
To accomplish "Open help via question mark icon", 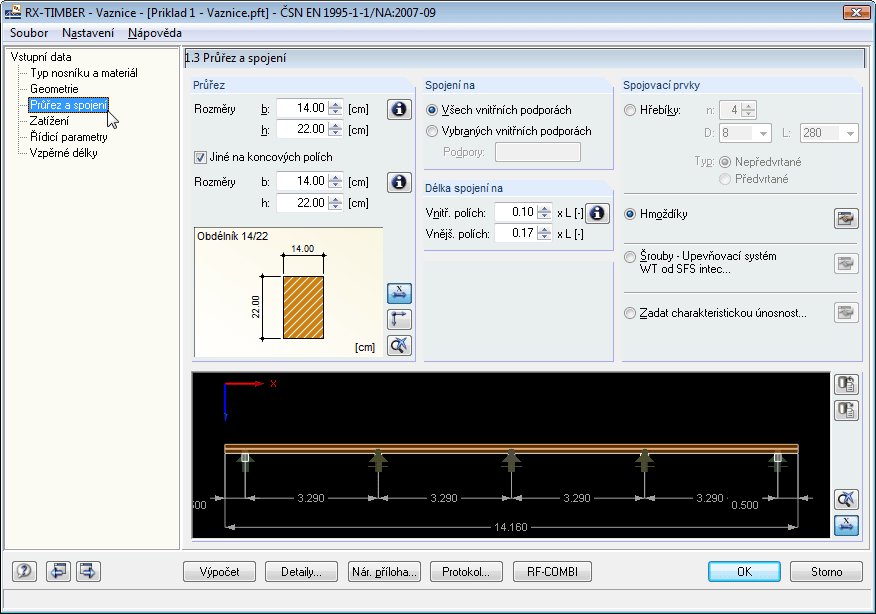I will tap(24, 571).
